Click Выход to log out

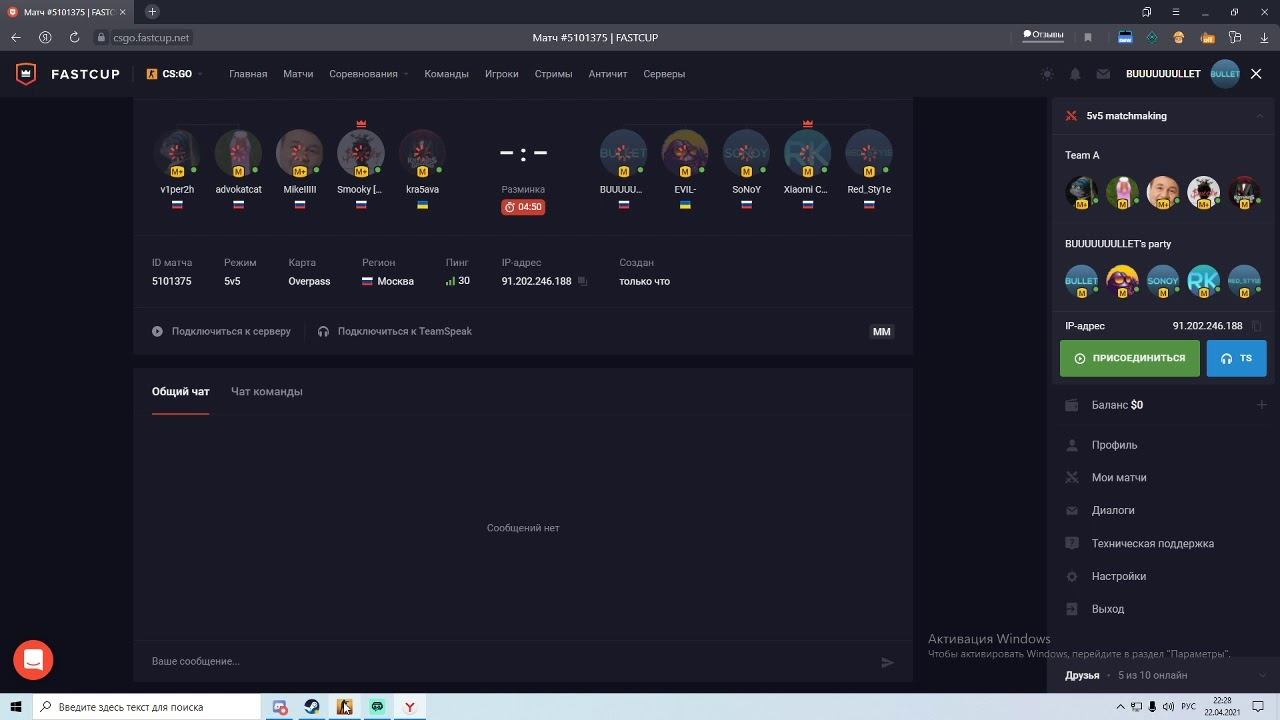[x=1108, y=609]
